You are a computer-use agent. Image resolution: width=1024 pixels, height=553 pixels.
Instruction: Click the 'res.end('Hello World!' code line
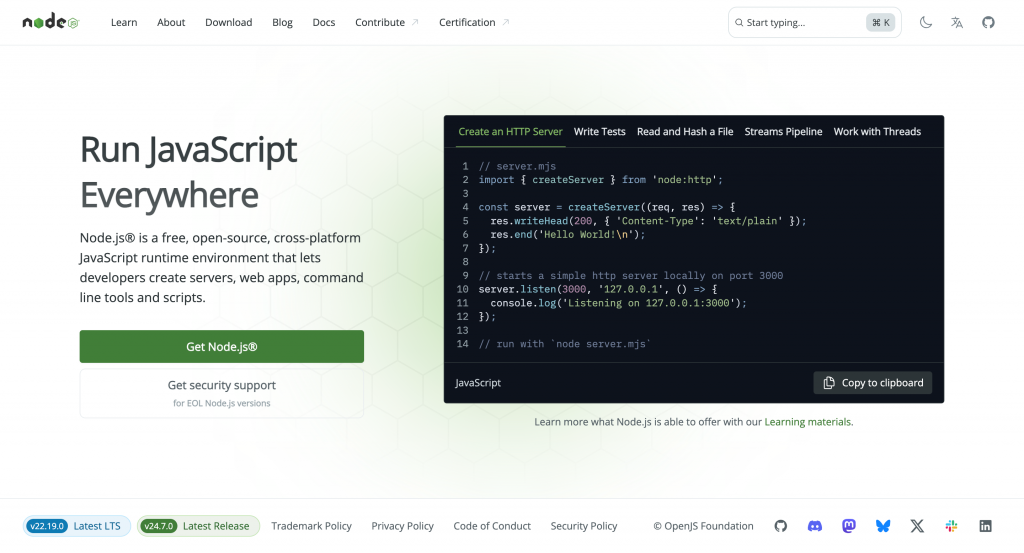click(x=568, y=234)
